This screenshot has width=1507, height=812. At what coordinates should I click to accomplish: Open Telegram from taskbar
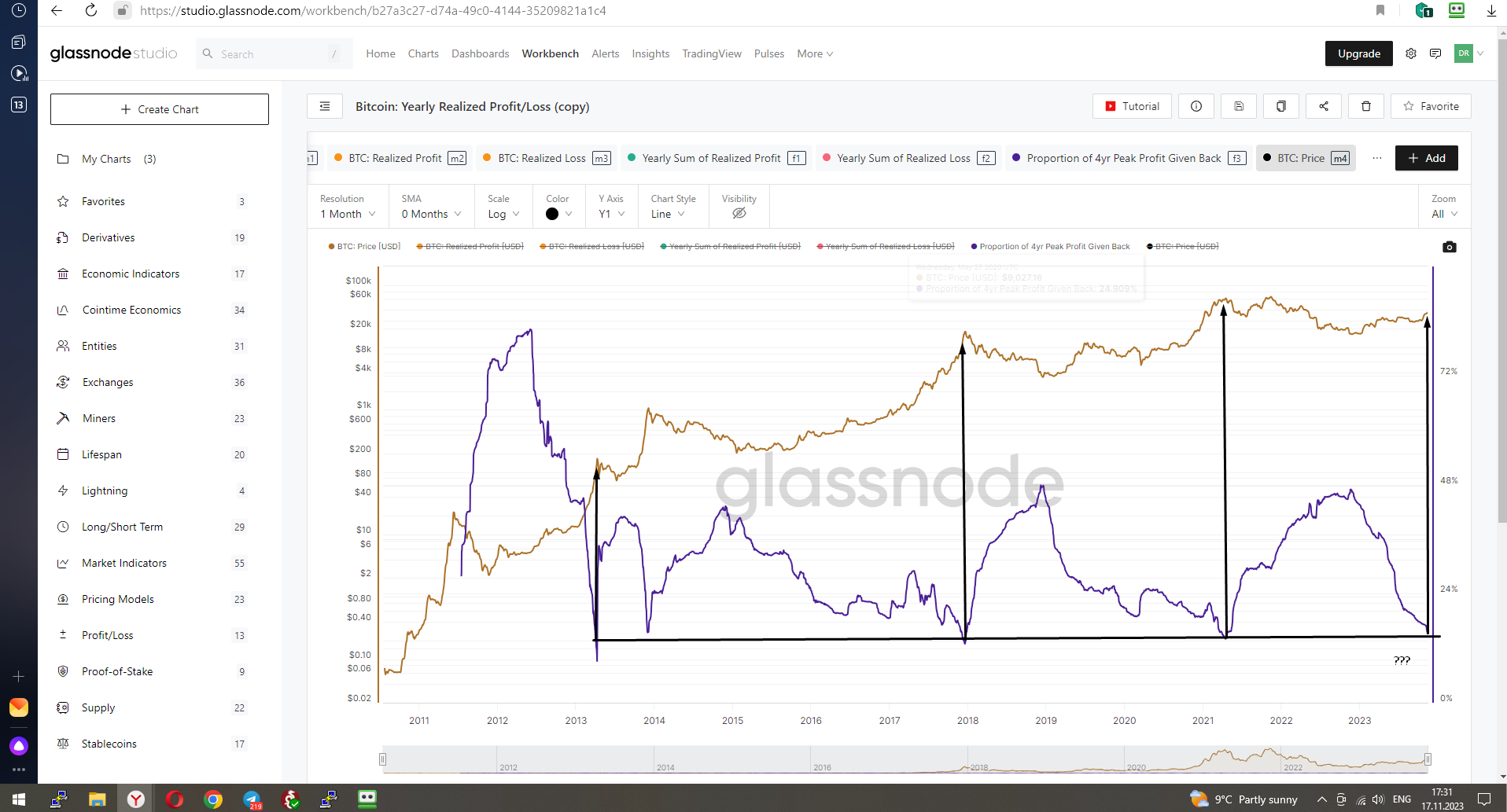[252, 799]
